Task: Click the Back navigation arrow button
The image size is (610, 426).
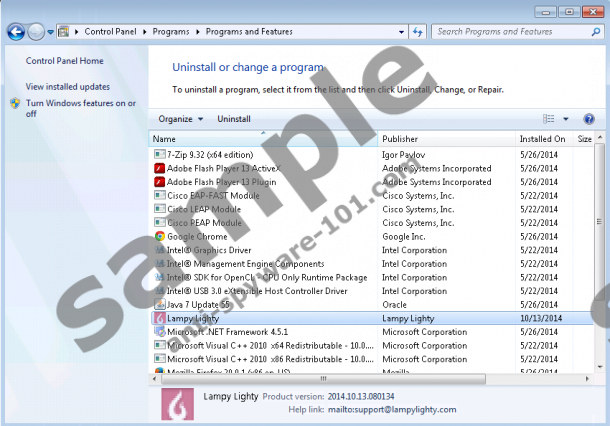Action: (15, 32)
